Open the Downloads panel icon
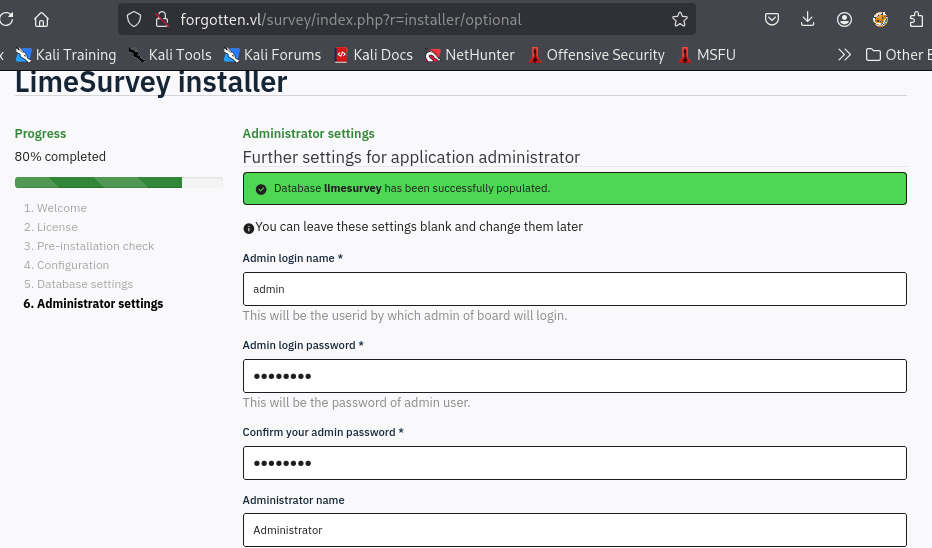This screenshot has width=932, height=548. [808, 19]
